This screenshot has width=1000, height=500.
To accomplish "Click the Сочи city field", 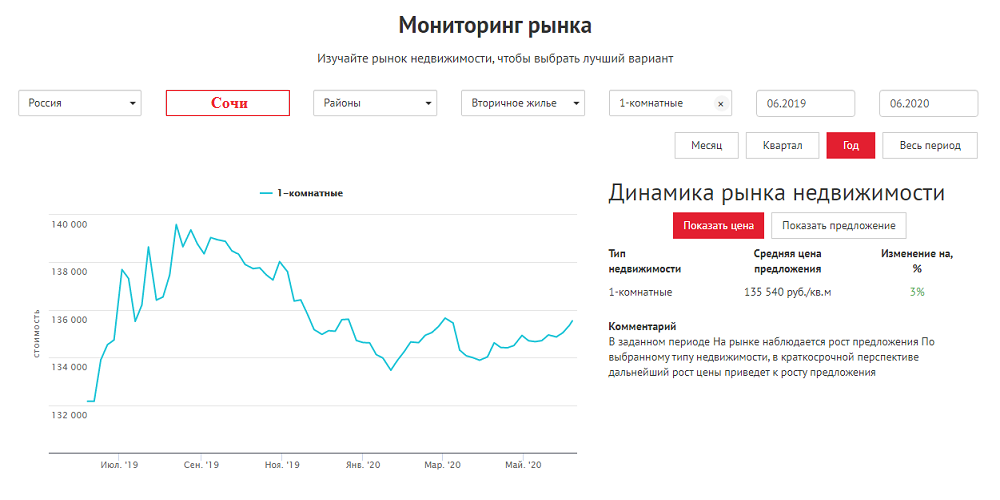I will tap(228, 103).
